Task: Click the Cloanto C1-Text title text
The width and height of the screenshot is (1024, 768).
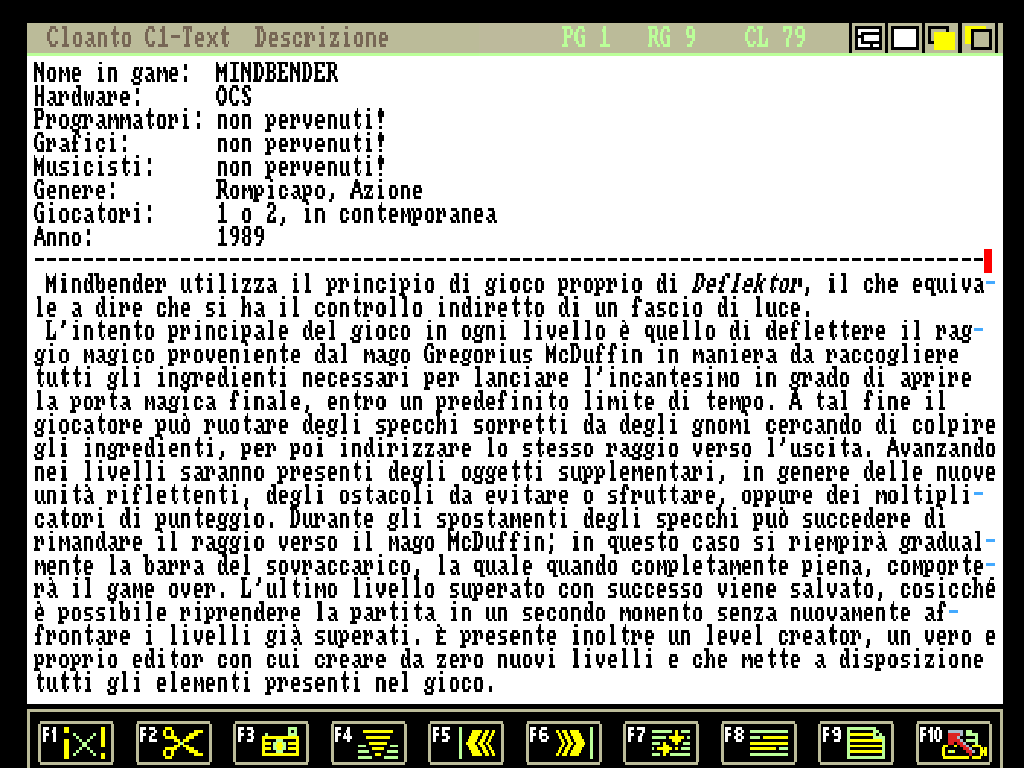Action: coord(138,38)
